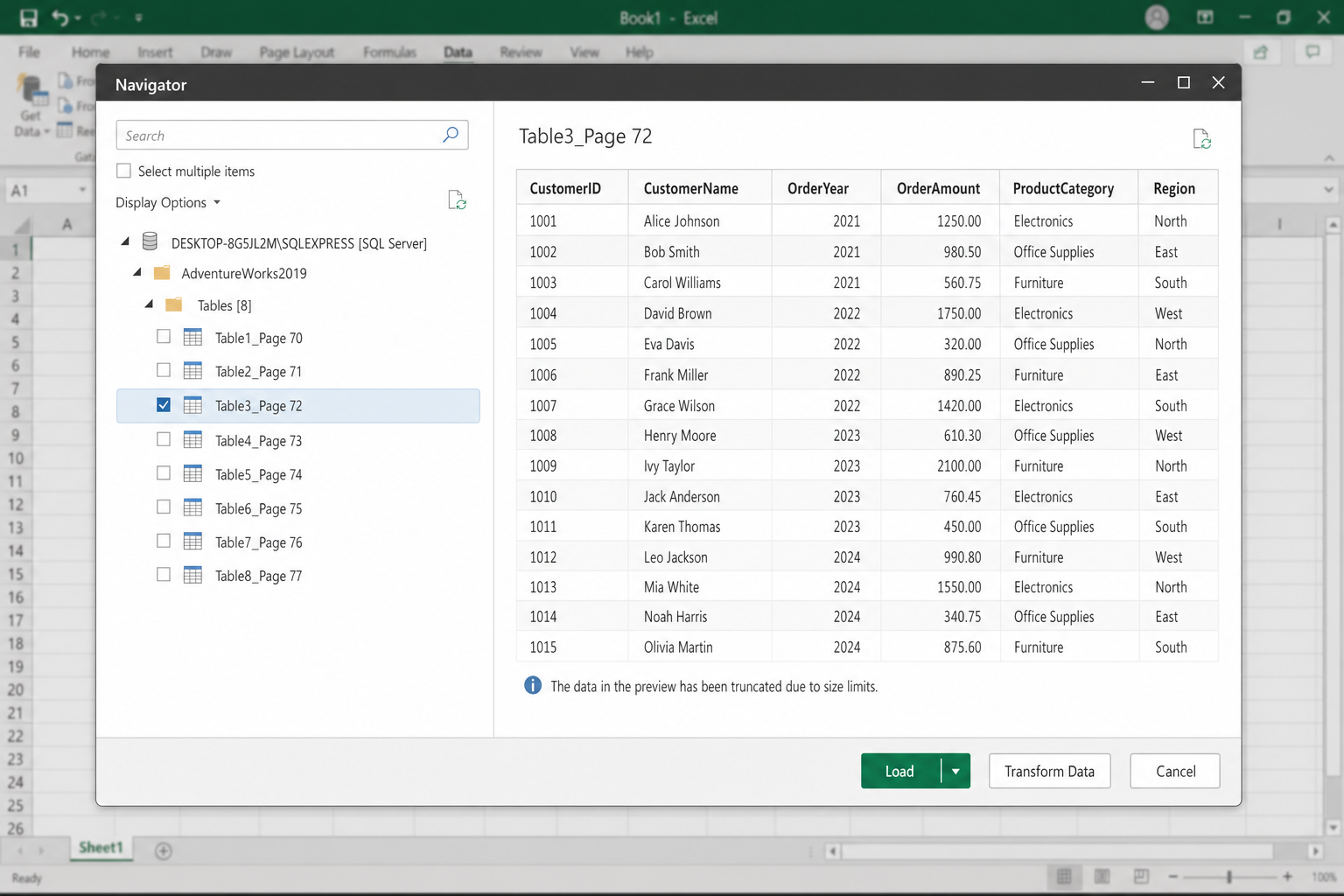This screenshot has height=896, width=1344.
Task: Select Page Layout view icon in status bar
Action: coord(1102,876)
